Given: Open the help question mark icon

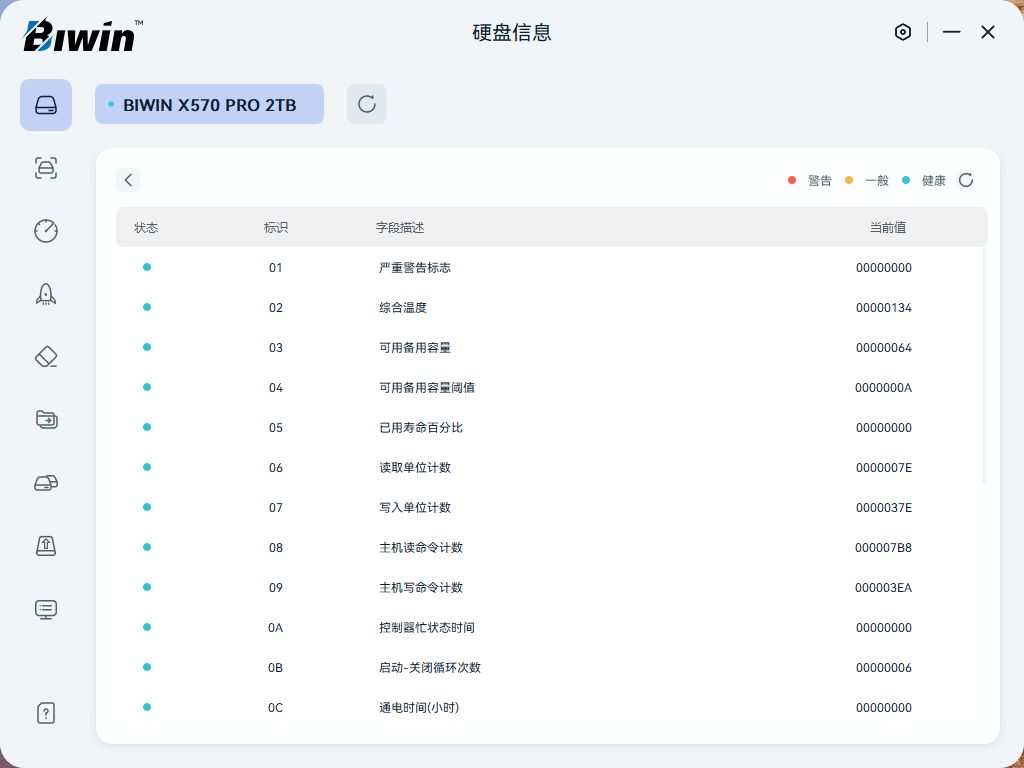Looking at the screenshot, I should 46,713.
